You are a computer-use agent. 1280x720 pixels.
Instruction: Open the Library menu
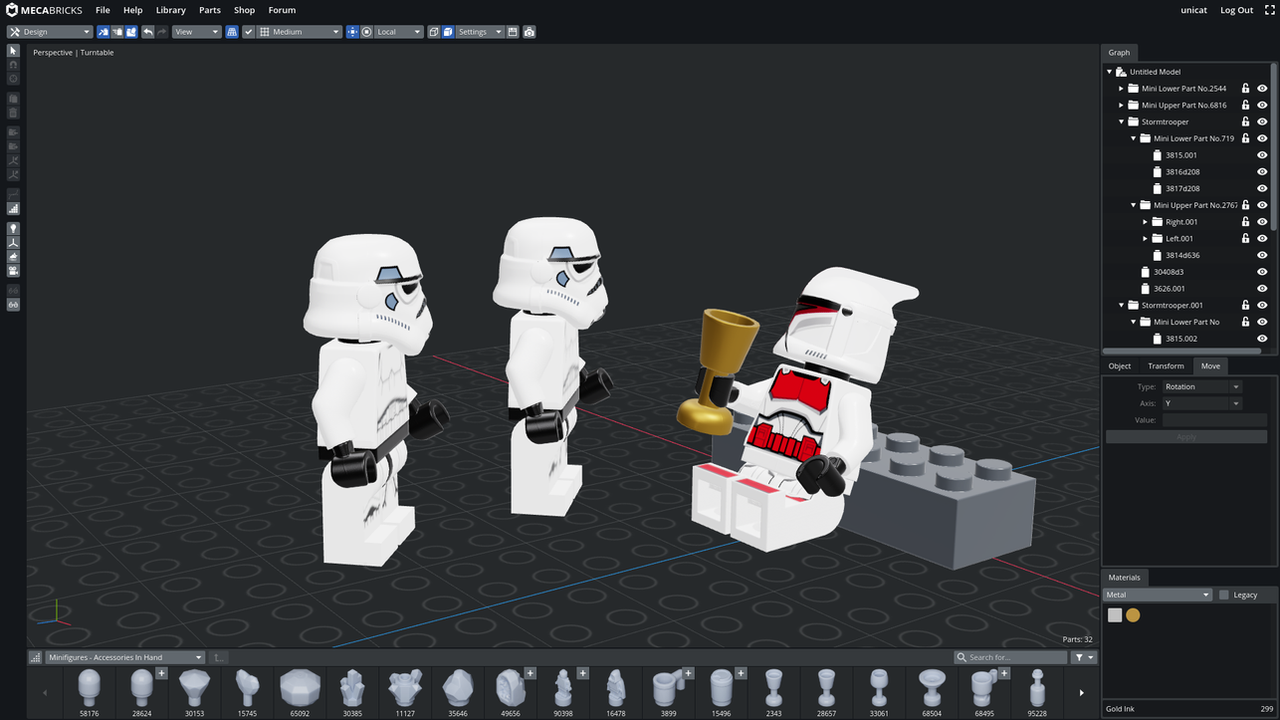pos(171,10)
